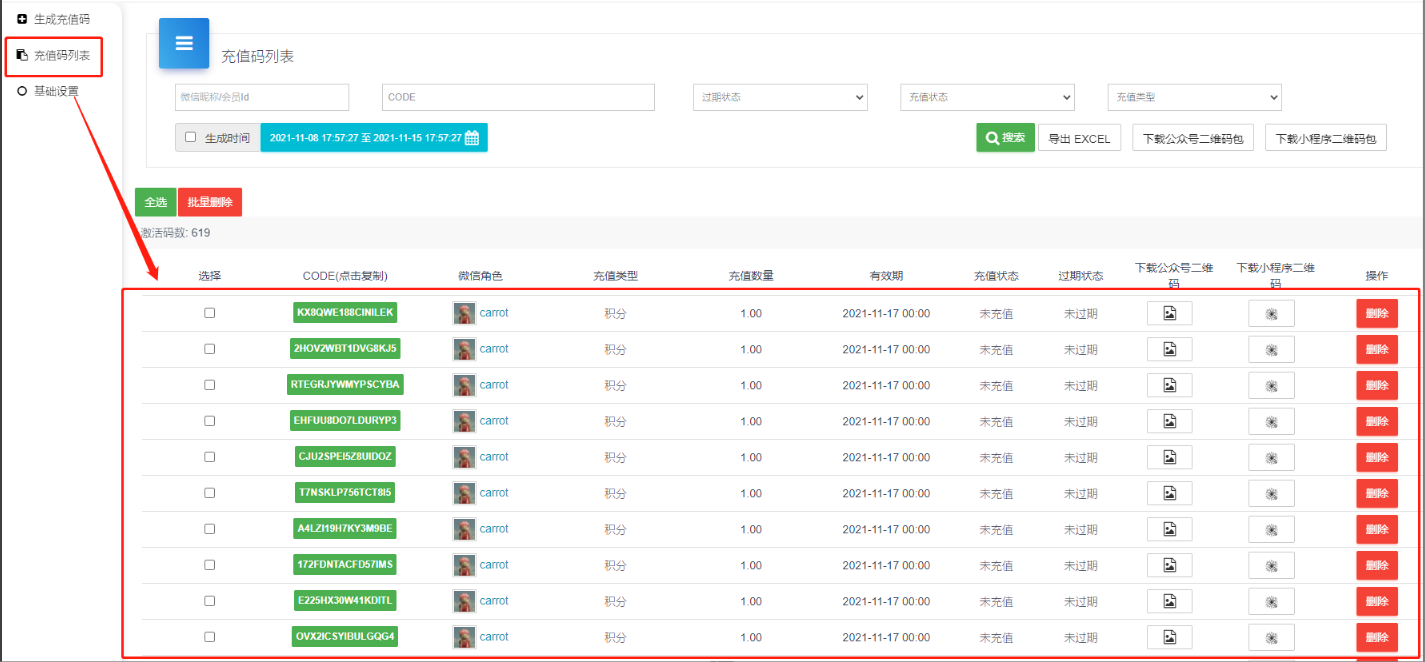Download official account QR for OVX2ICSYIBULGQG4
Image resolution: width=1425 pixels, height=662 pixels.
[1169, 638]
